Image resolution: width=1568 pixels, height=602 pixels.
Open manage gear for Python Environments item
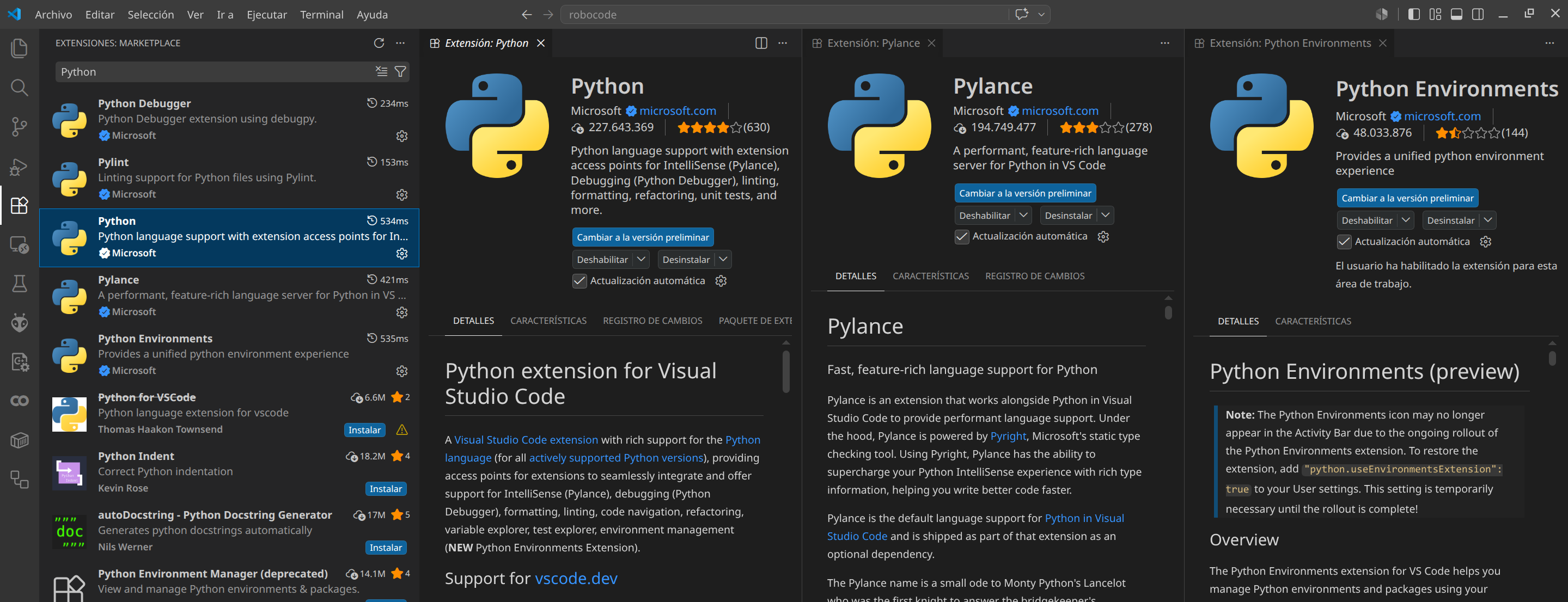tap(402, 371)
